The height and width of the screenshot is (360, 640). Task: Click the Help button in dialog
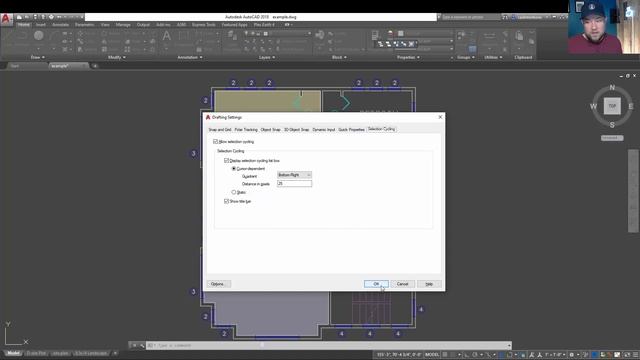429,284
